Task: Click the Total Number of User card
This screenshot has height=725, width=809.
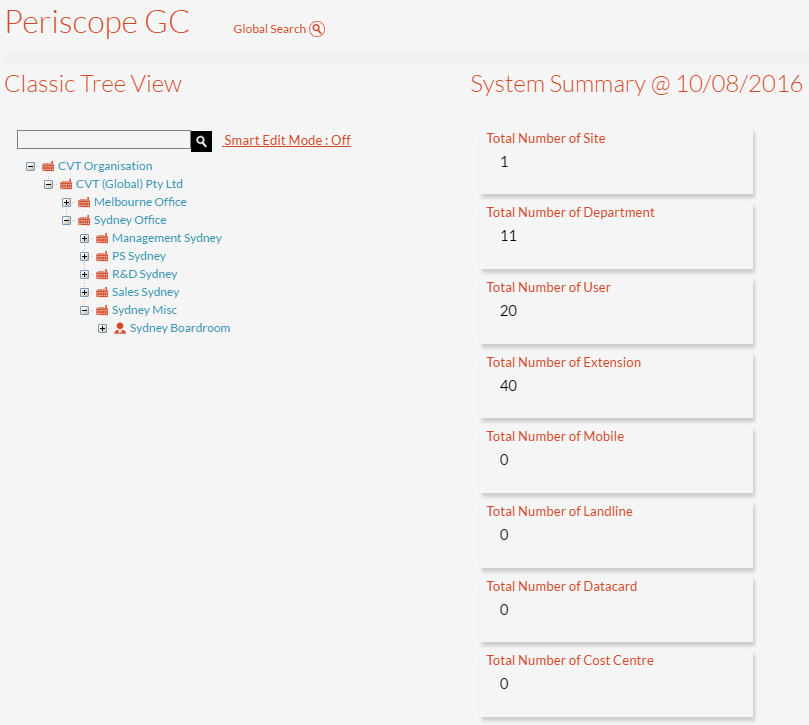Action: pos(617,311)
